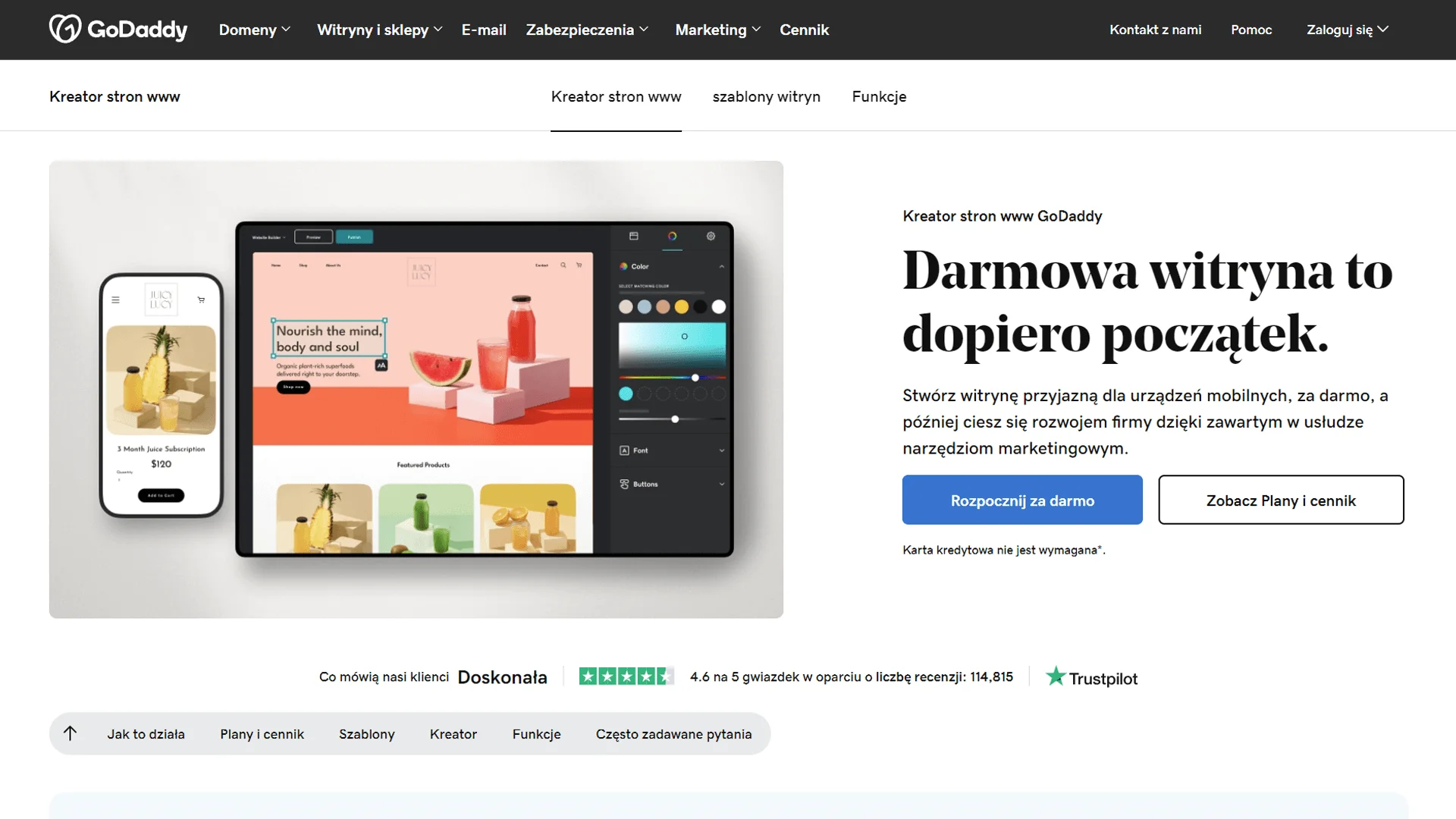Screen dimensions: 1456x819
Task: Switch to the Funkcje tab
Action: click(879, 96)
